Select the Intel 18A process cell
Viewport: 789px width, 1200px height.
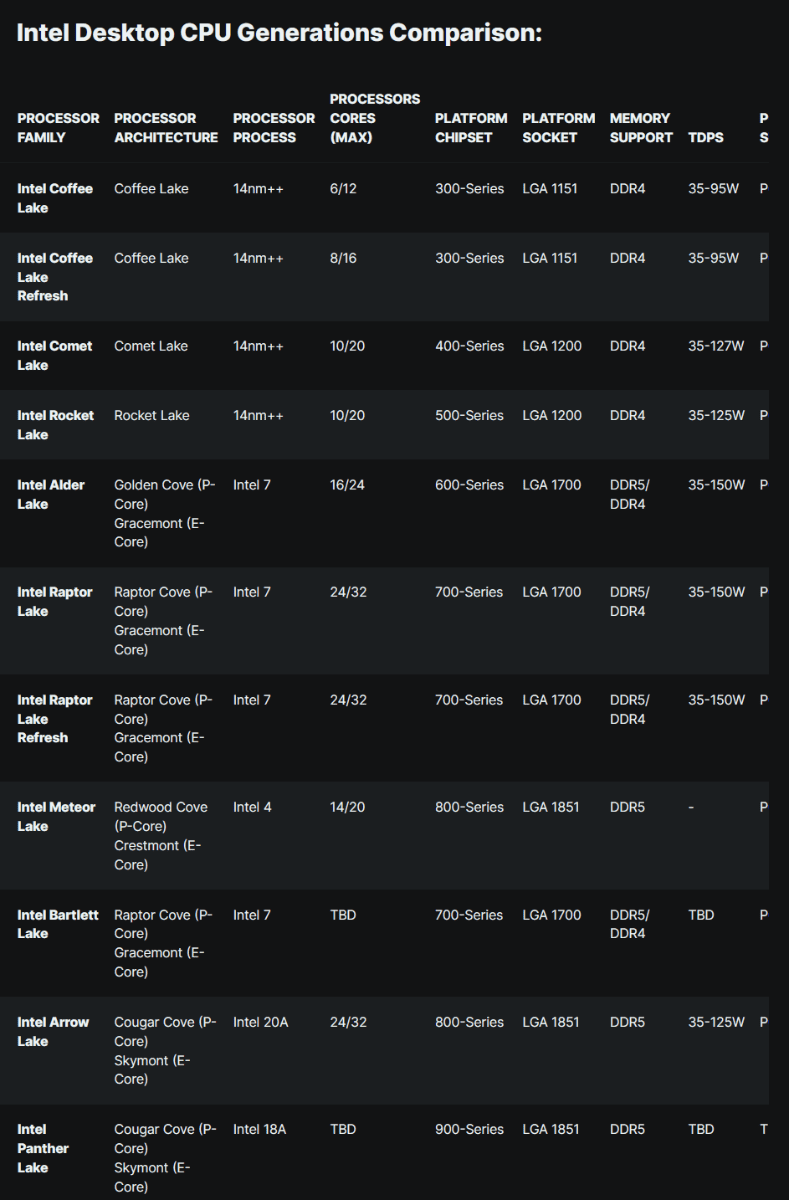(259, 1129)
